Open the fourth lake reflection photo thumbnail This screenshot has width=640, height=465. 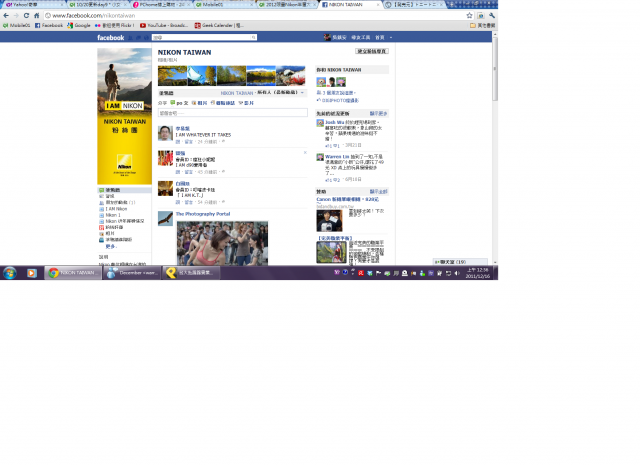click(261, 76)
